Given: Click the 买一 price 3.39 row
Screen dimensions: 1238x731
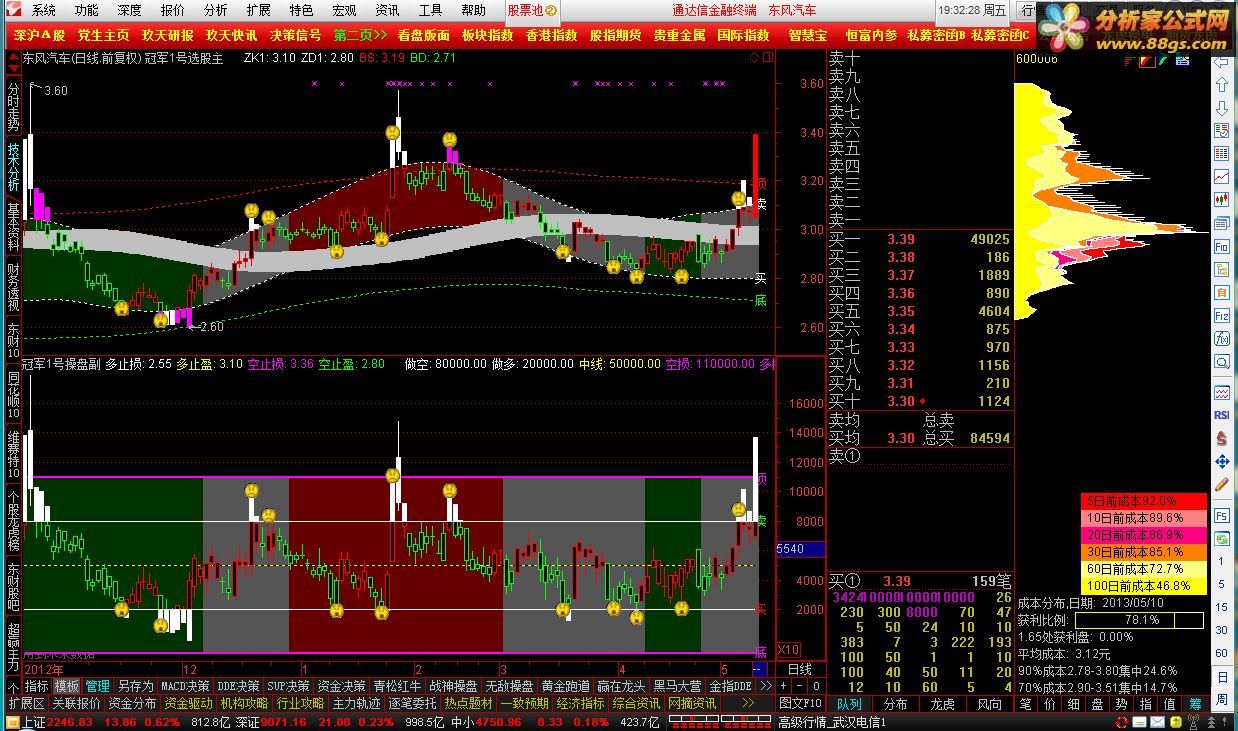Looking at the screenshot, I should [919, 240].
